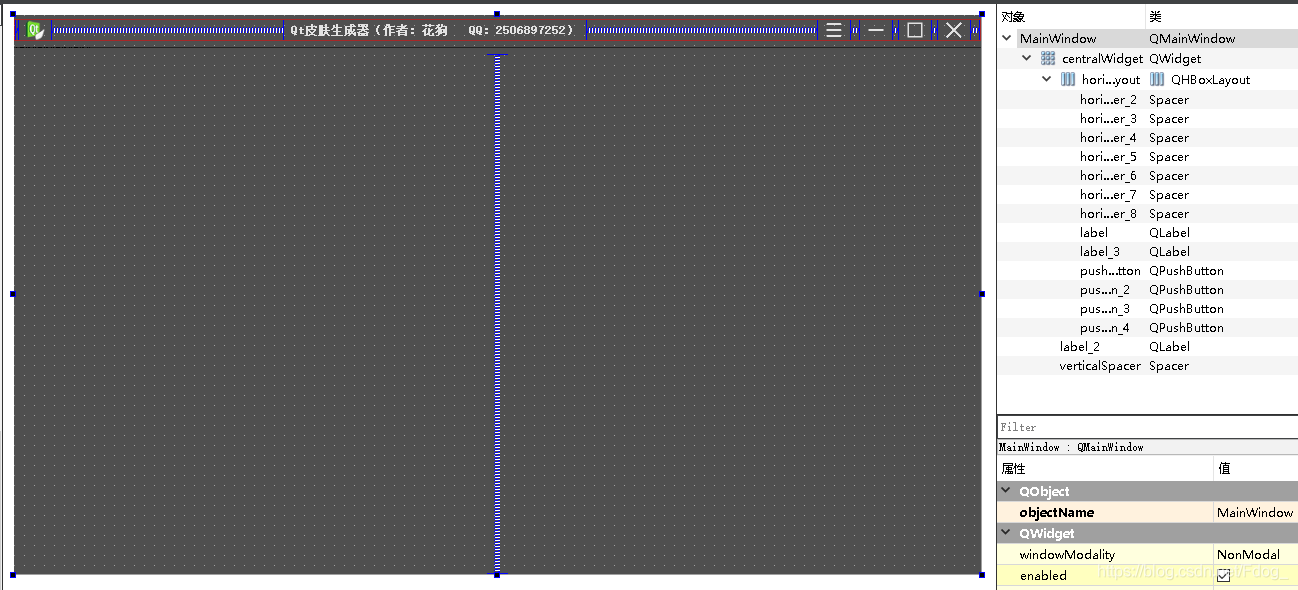This screenshot has width=1298, height=590.
Task: Select the pus...n_3 tree item
Action: pos(1105,309)
